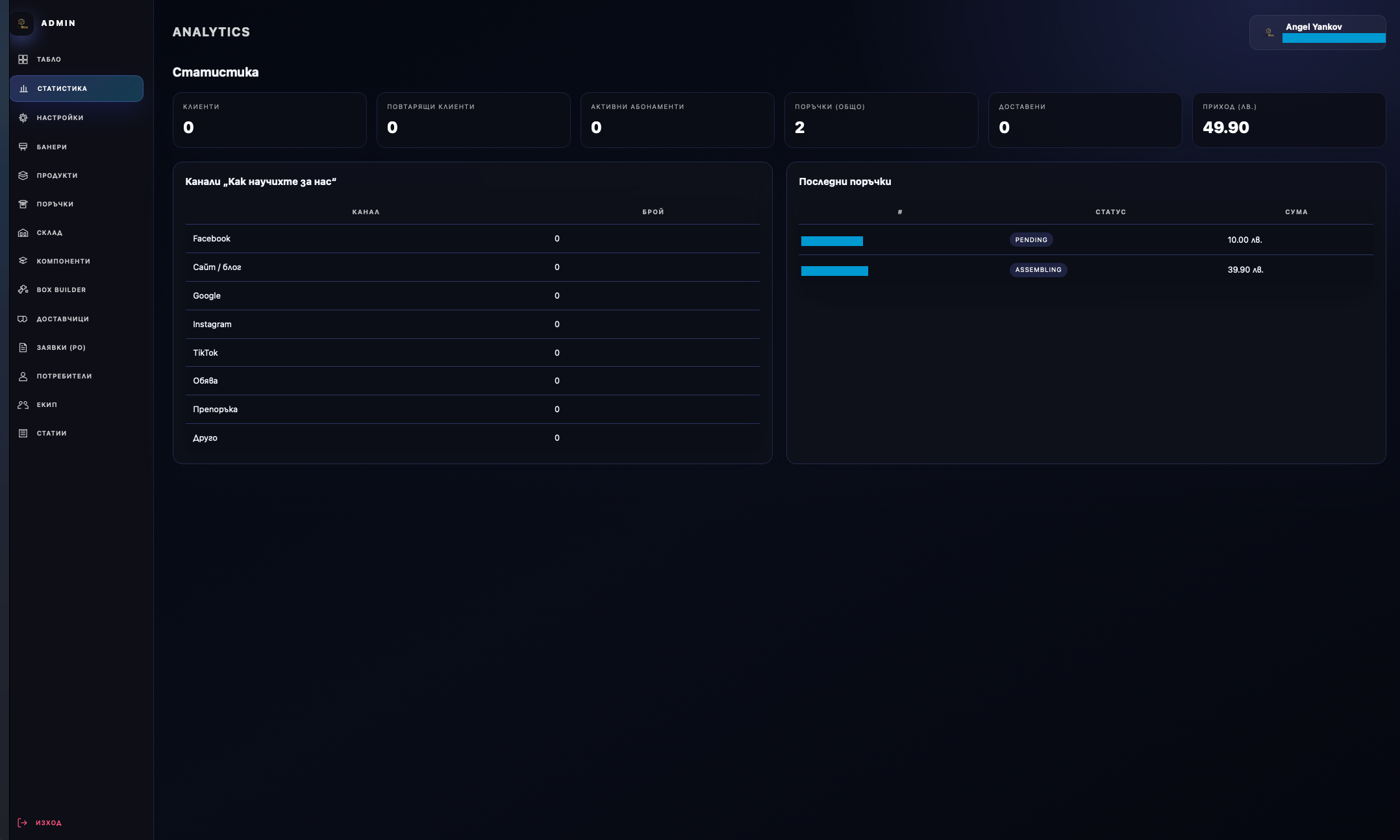This screenshot has height=840, width=1400.
Task: Click the Продукти box icon
Action: tap(23, 175)
